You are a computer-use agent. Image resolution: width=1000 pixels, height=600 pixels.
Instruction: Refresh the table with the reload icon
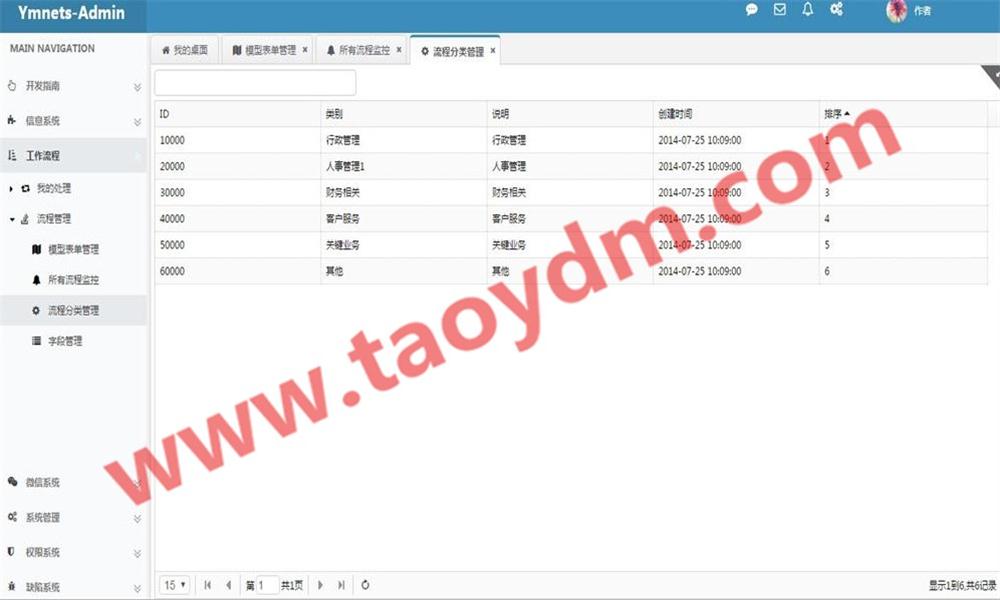[365, 585]
